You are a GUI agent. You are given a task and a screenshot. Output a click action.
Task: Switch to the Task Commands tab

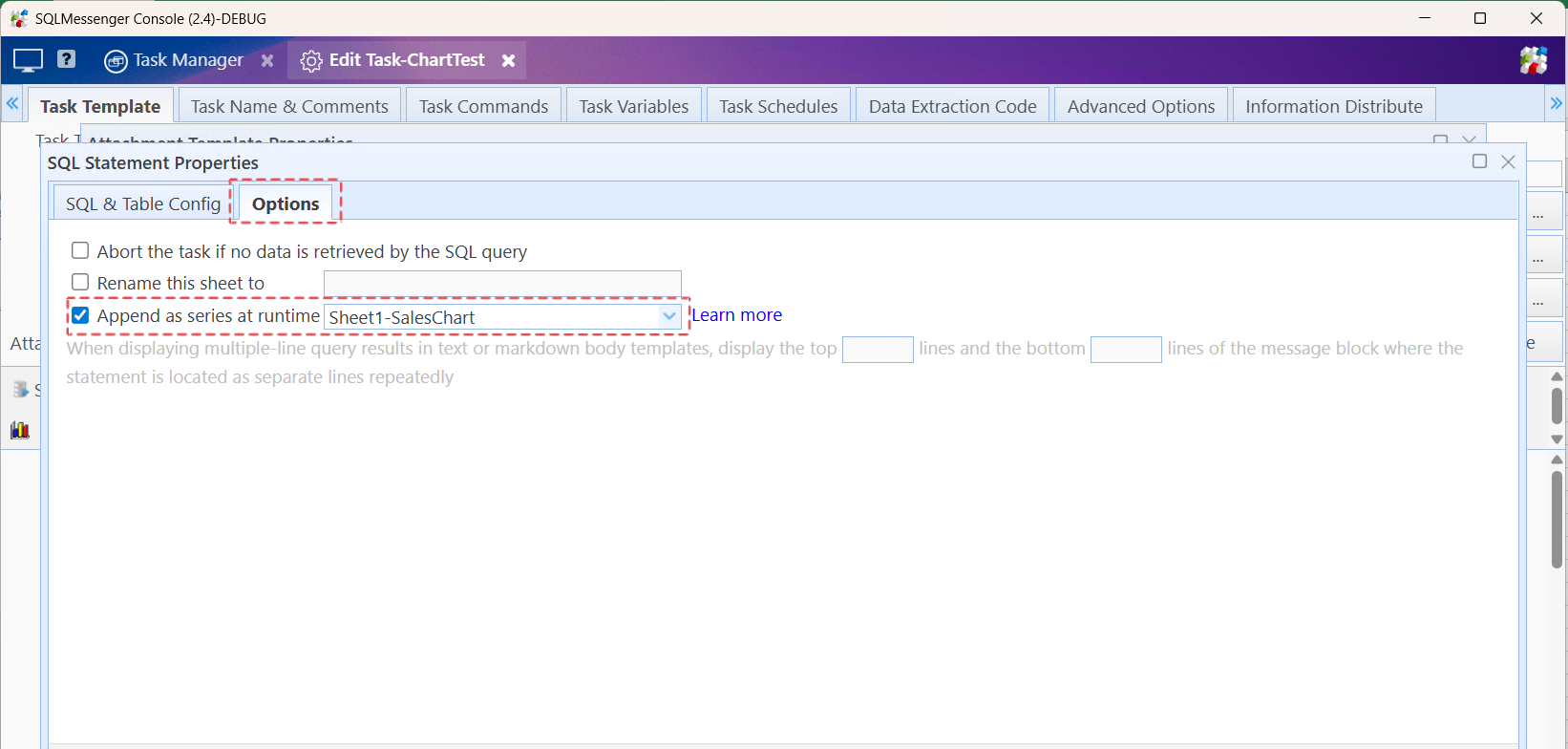[483, 106]
